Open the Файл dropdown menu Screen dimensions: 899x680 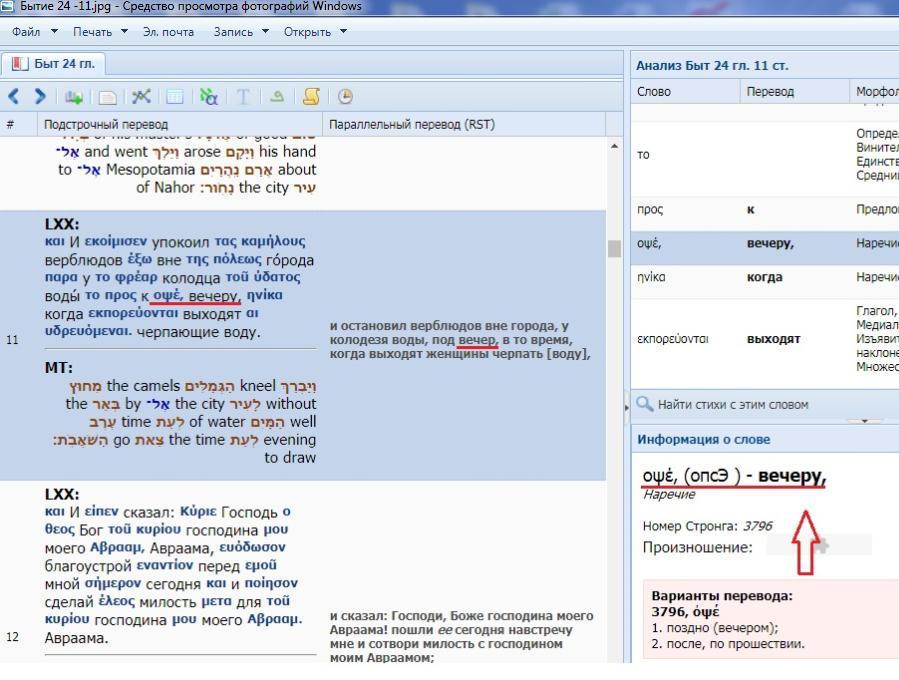(x=31, y=32)
